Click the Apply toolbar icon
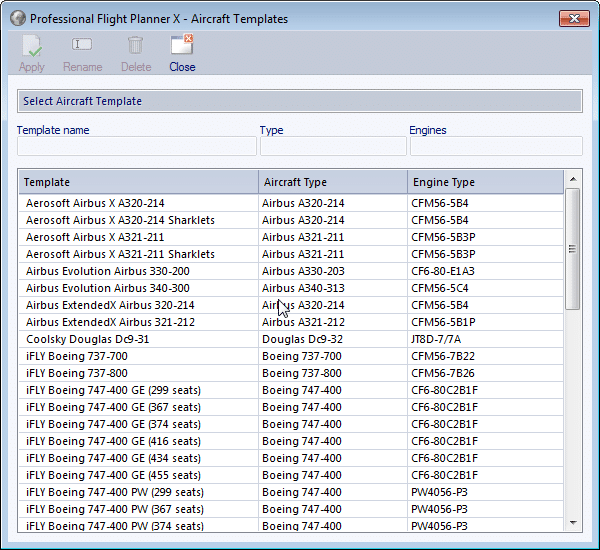This screenshot has height=550, width=600. click(x=32, y=46)
